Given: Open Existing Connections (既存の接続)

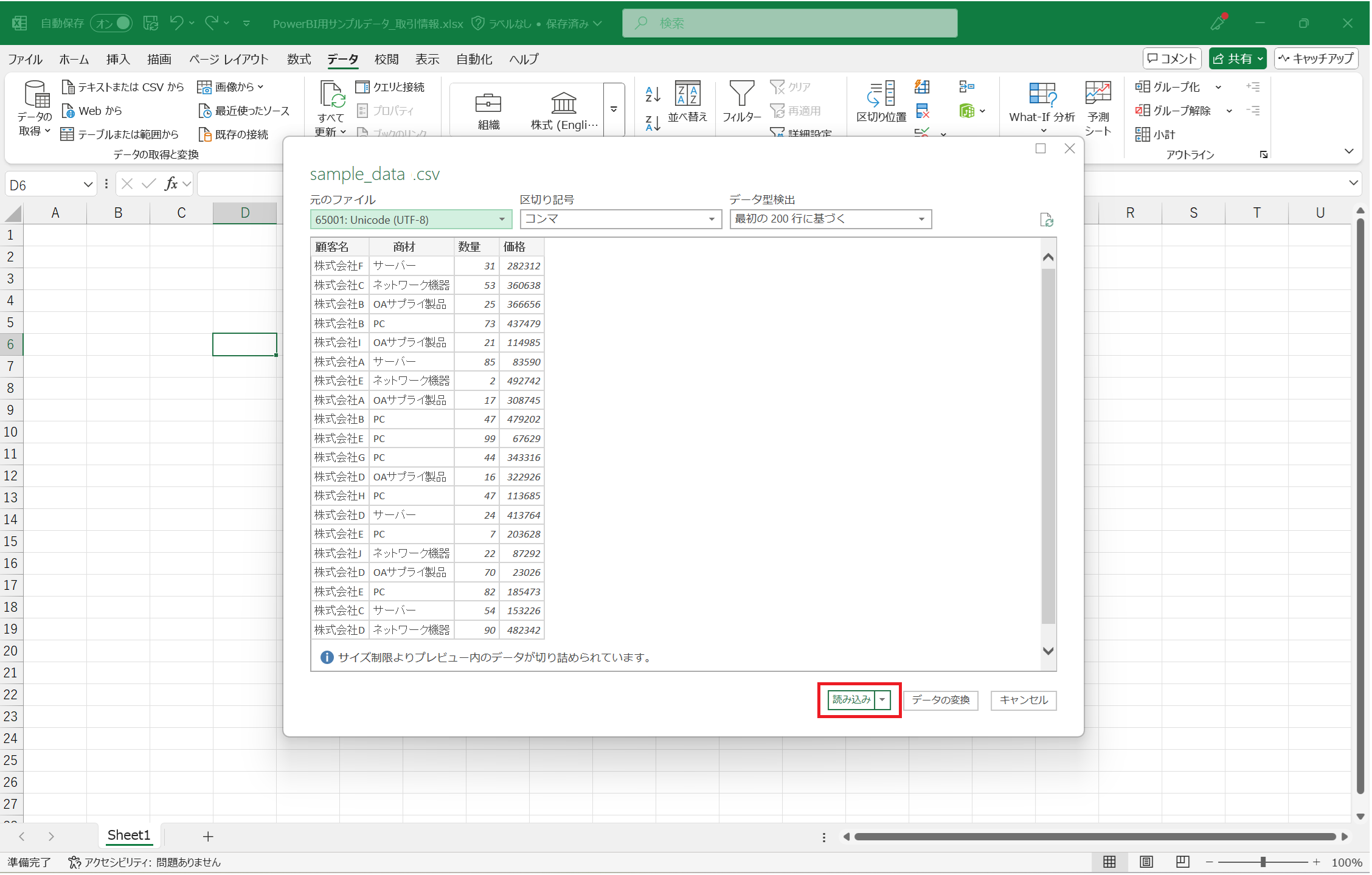Looking at the screenshot, I should (x=234, y=134).
